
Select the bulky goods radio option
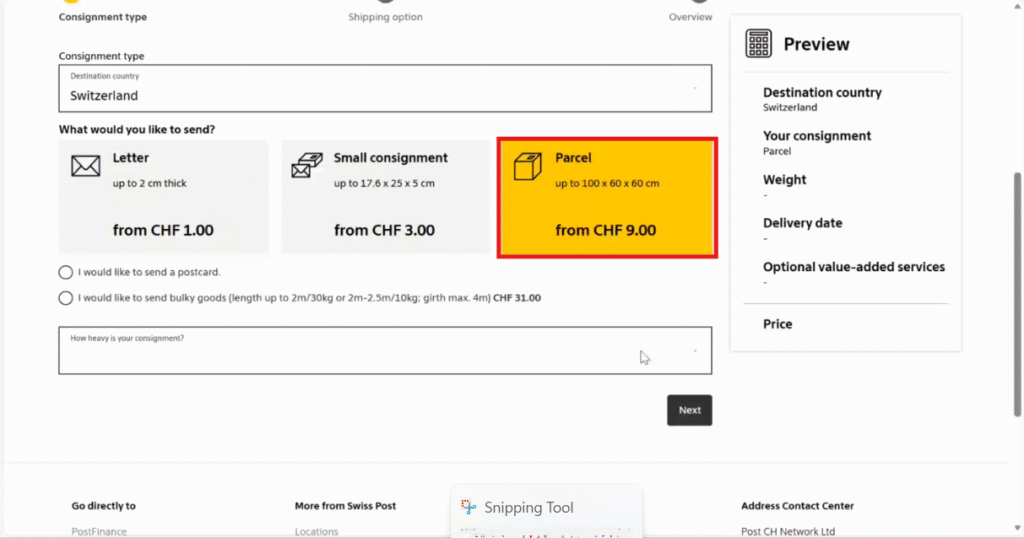(x=66, y=298)
